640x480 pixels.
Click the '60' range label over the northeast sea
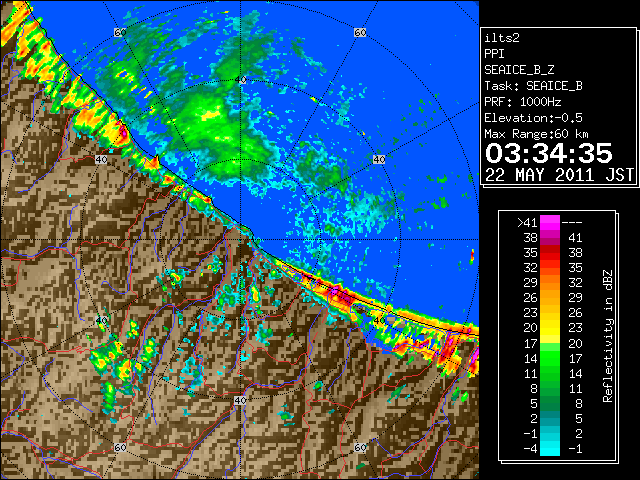coord(360,33)
